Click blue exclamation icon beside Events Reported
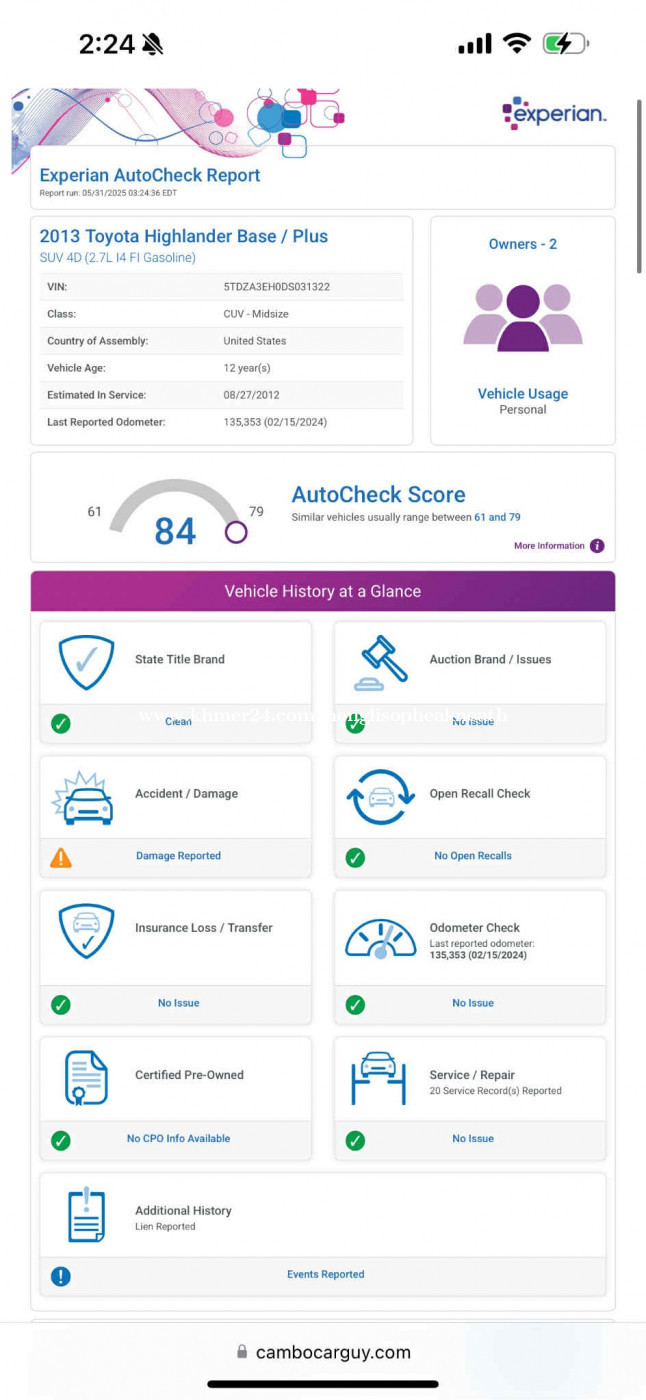646x1400 pixels. pos(61,1276)
